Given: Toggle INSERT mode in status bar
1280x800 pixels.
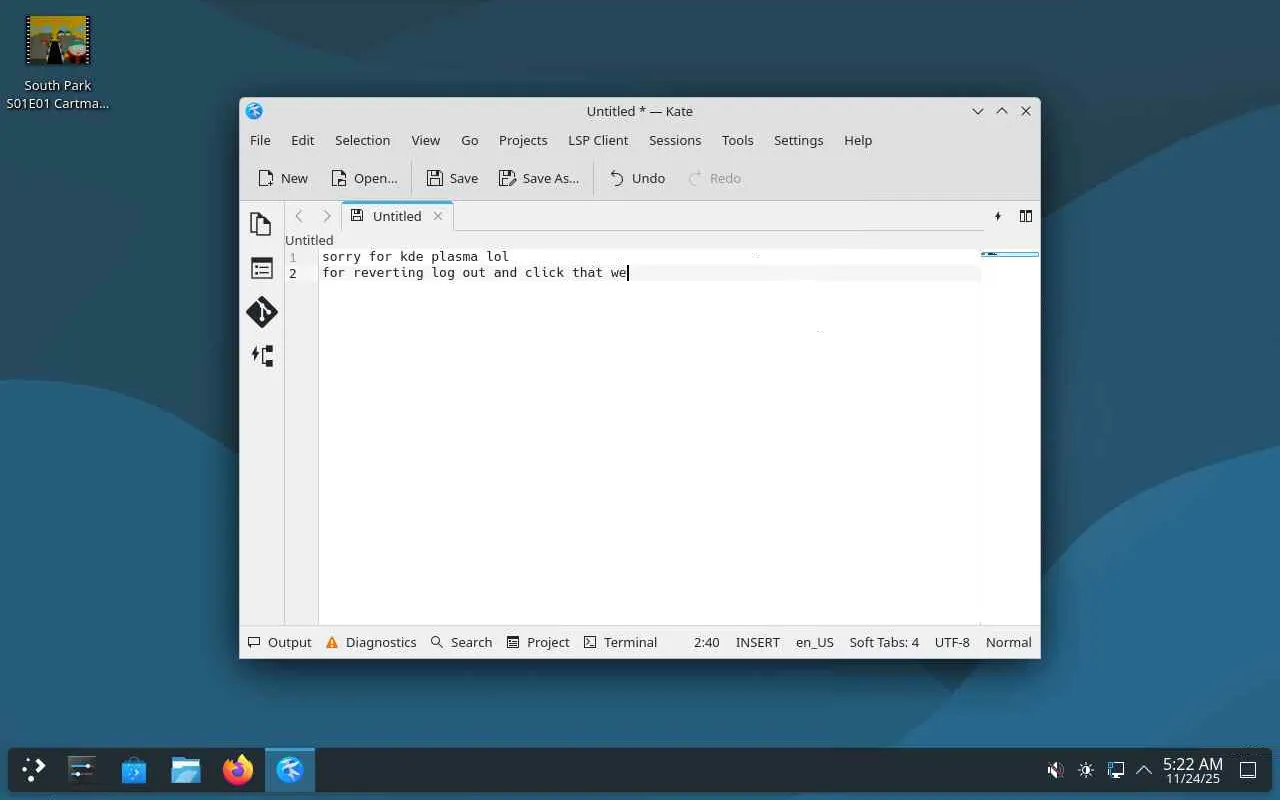Looking at the screenshot, I should [x=757, y=642].
